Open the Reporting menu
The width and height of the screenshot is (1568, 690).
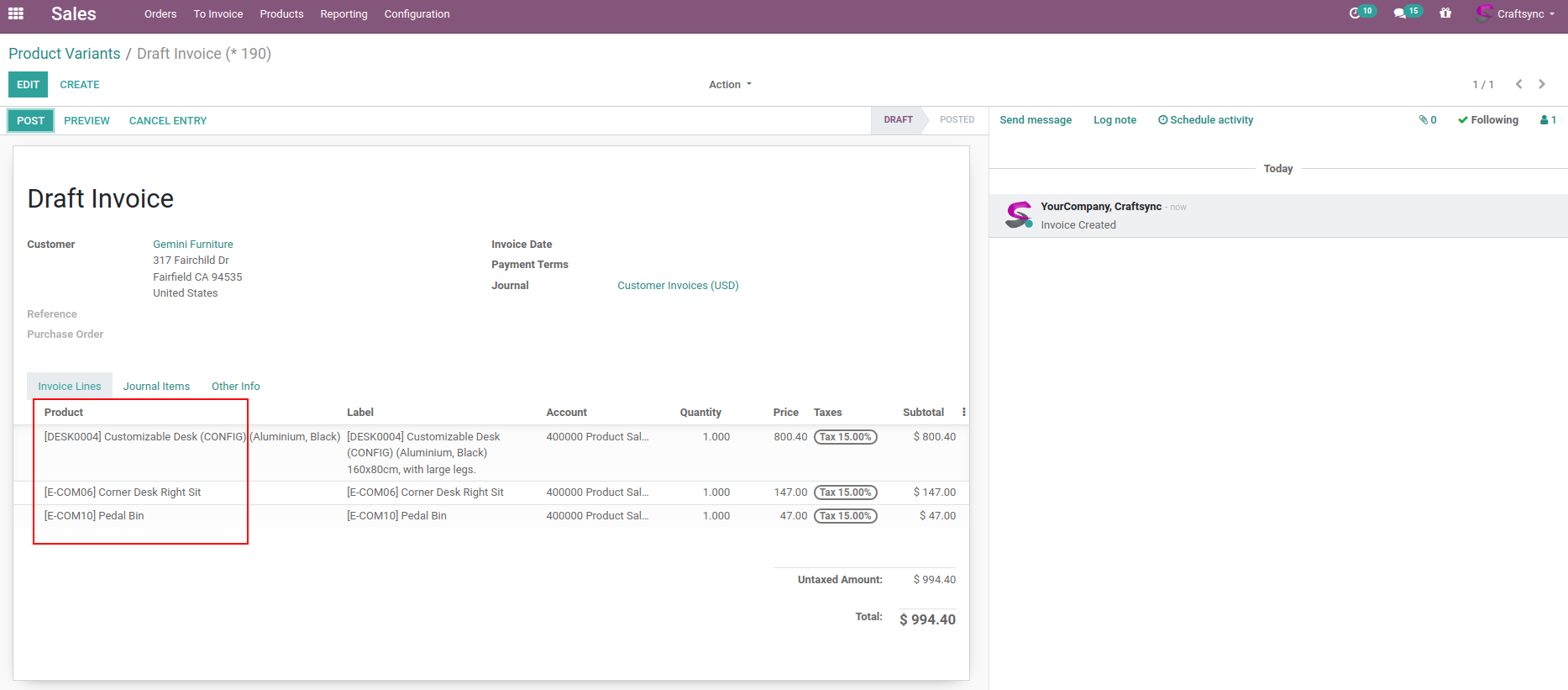click(343, 14)
